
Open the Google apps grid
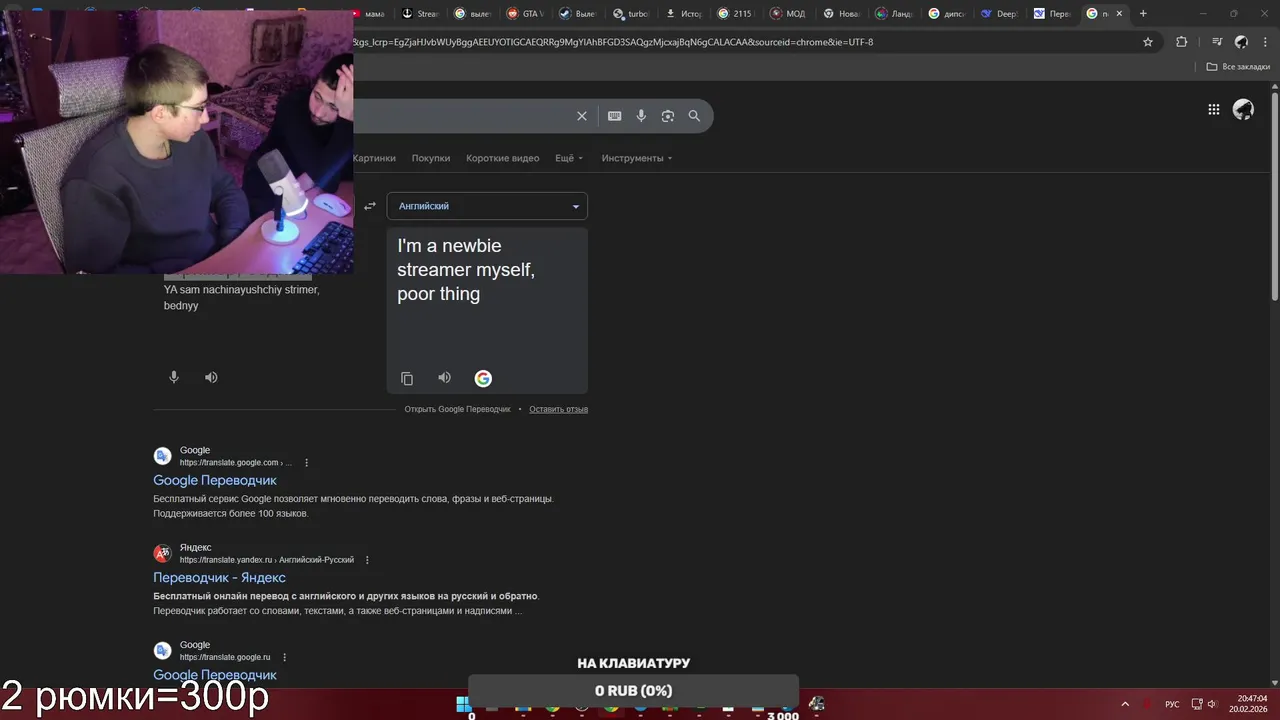click(x=1214, y=110)
